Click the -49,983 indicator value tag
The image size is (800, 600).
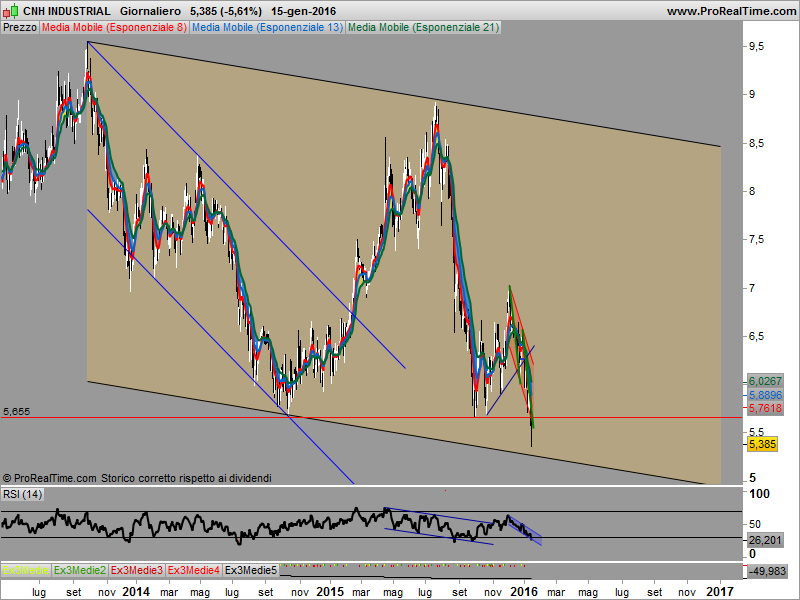(767, 571)
